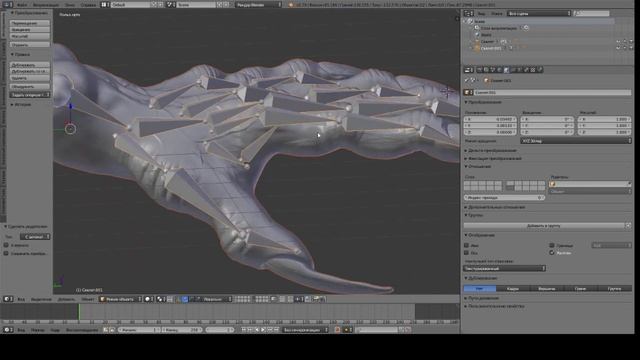Open the Окно menu
Viewport: 640px width, 360px height.
[x=70, y=4]
